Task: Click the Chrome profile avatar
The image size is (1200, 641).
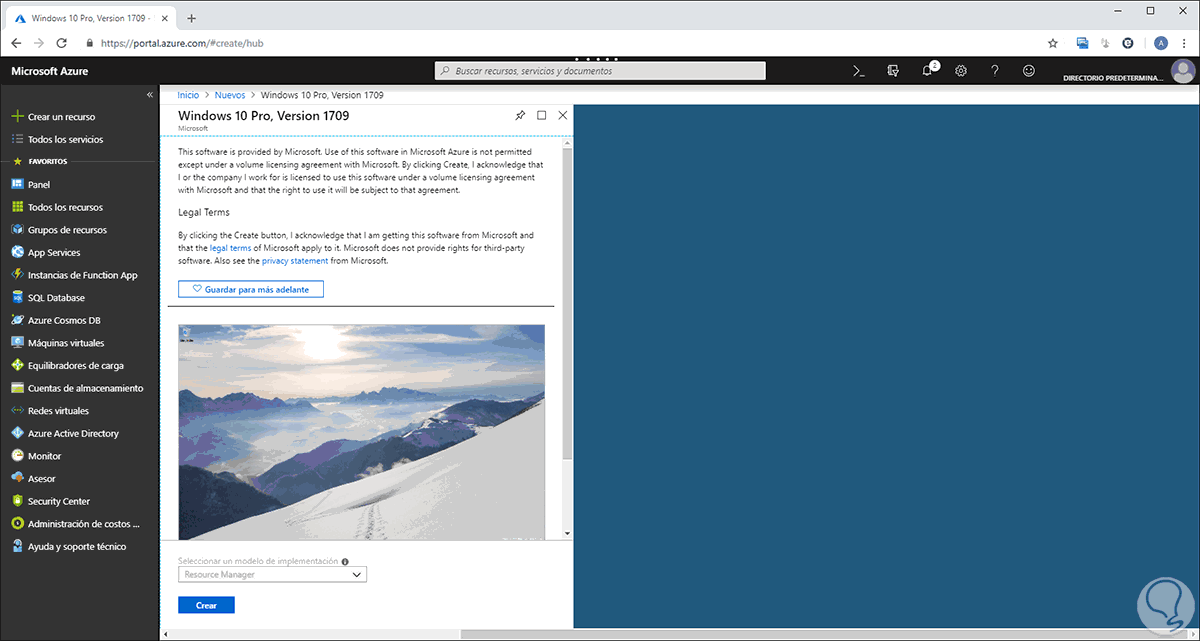Action: pyautogui.click(x=1160, y=43)
